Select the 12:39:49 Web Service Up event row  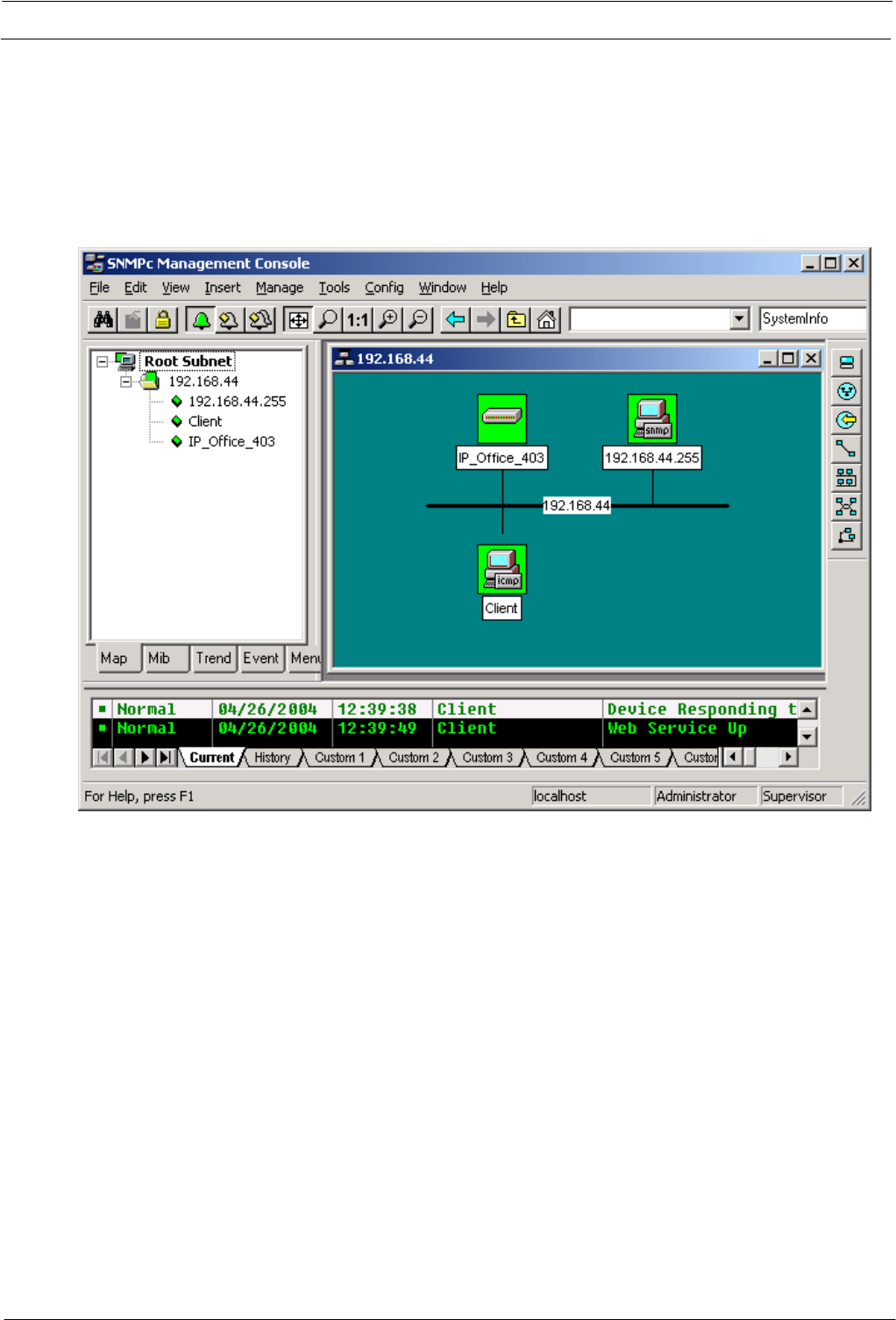[x=444, y=729]
